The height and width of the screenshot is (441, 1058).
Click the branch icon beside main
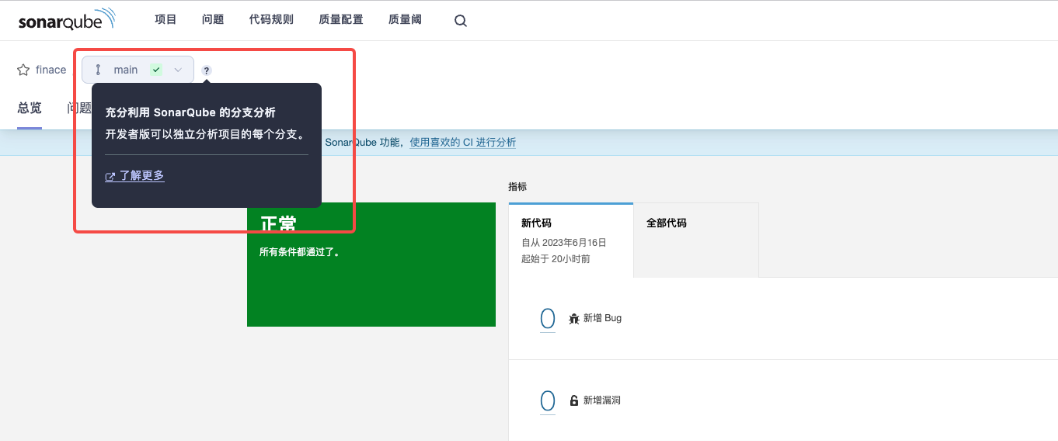pyautogui.click(x=98, y=69)
